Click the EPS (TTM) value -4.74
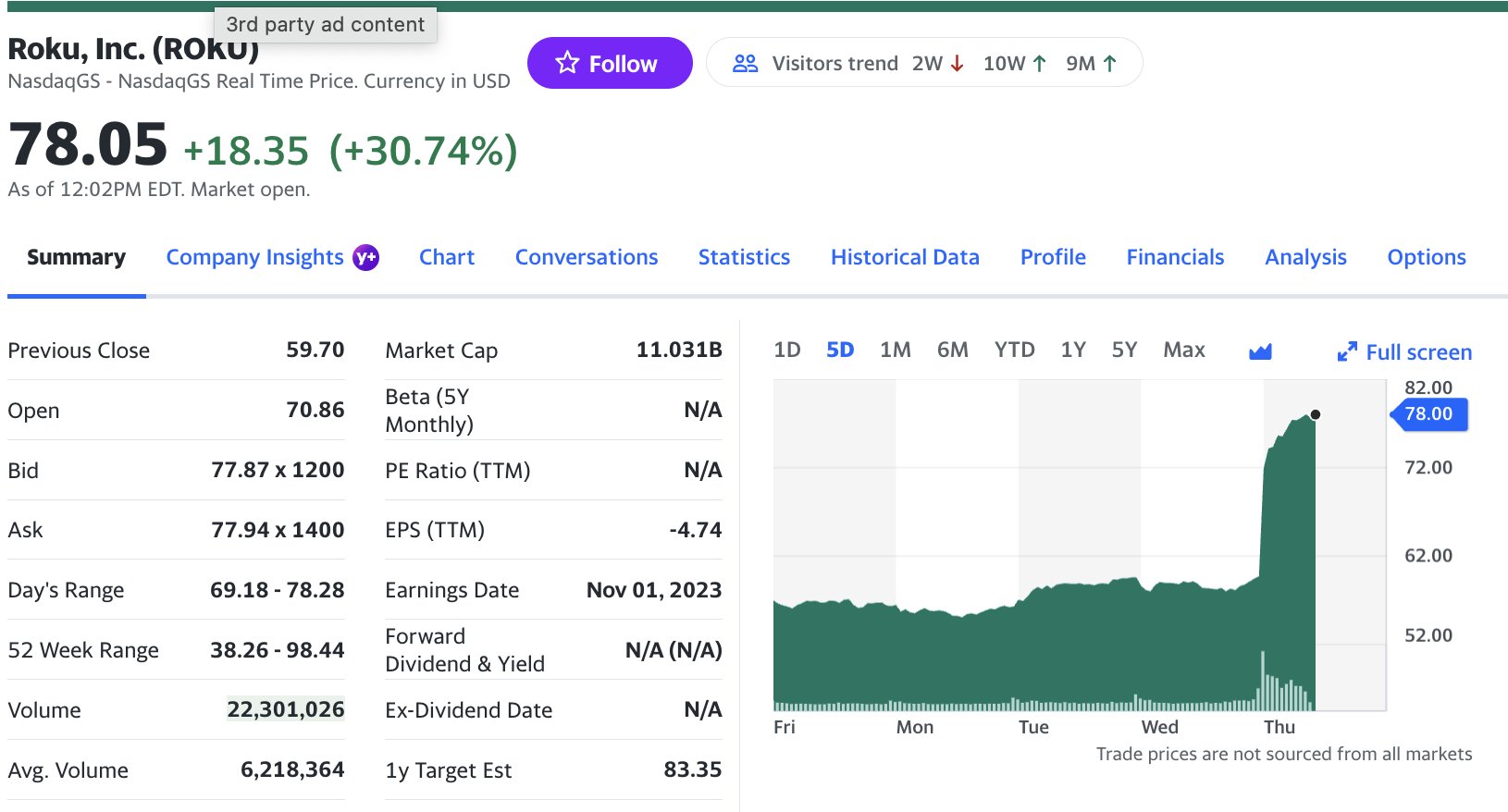The height and width of the screenshot is (812, 1508). pos(696,530)
